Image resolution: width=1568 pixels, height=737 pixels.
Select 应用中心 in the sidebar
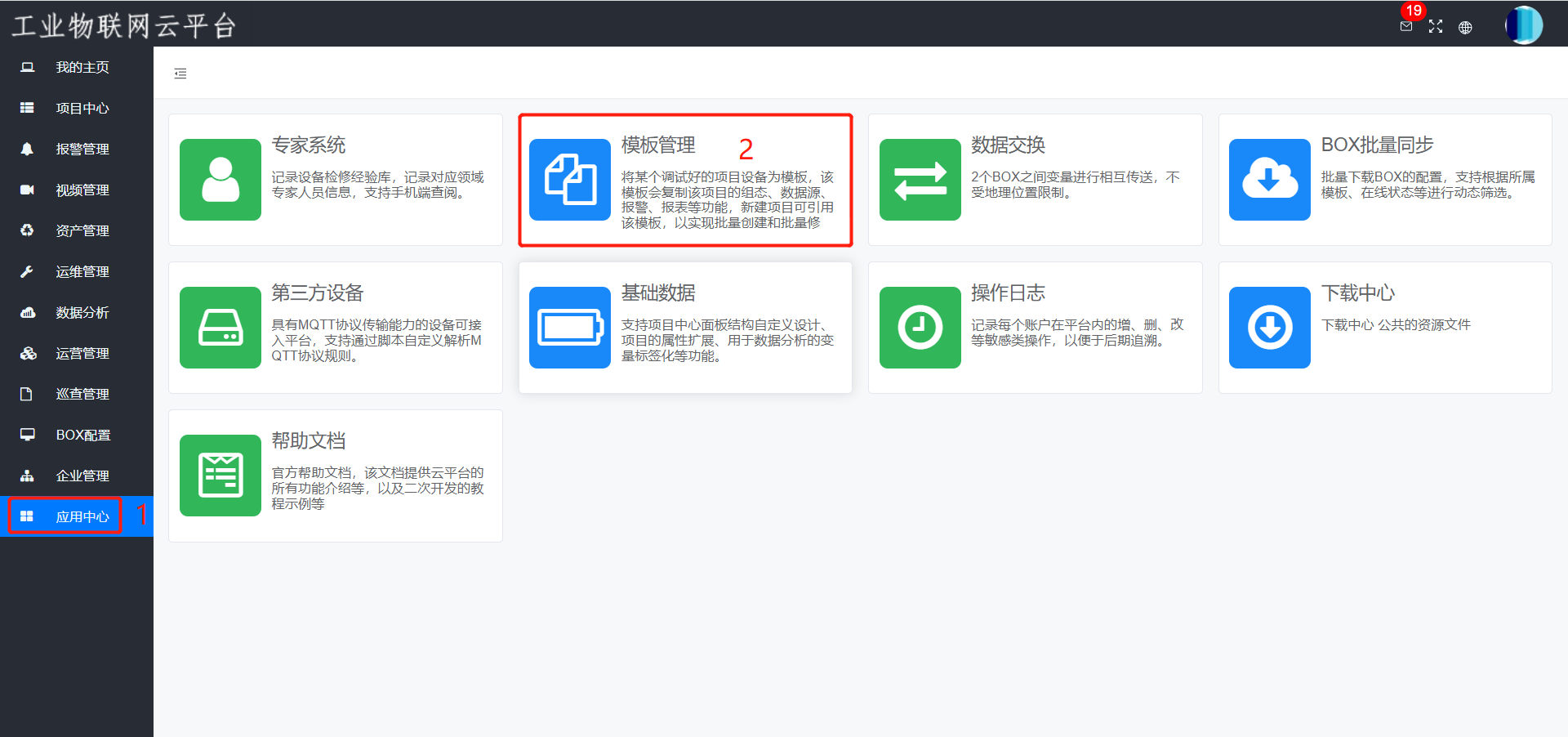[77, 516]
